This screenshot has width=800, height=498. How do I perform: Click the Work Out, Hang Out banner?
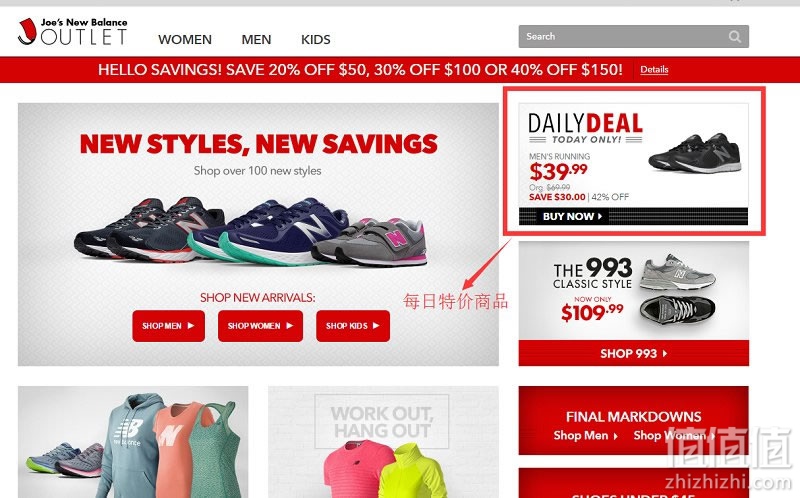point(383,442)
